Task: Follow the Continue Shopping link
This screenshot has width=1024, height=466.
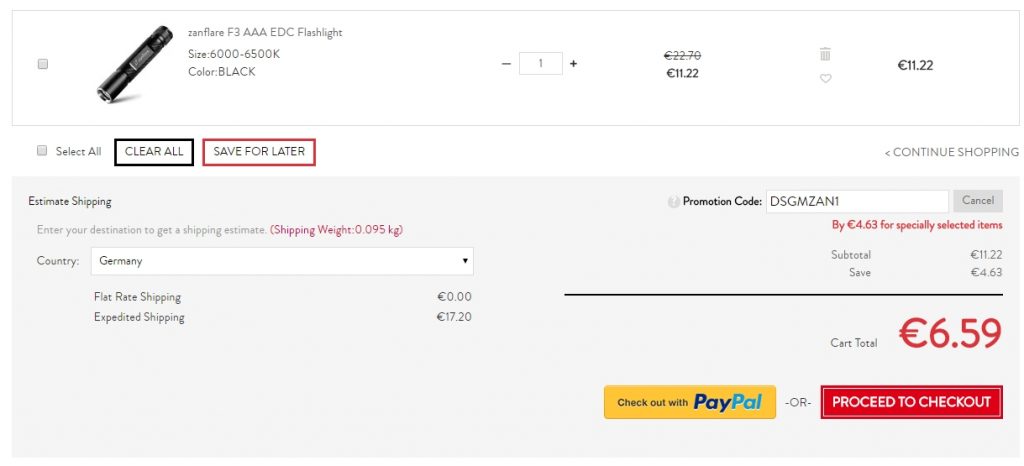Action: click(x=951, y=152)
